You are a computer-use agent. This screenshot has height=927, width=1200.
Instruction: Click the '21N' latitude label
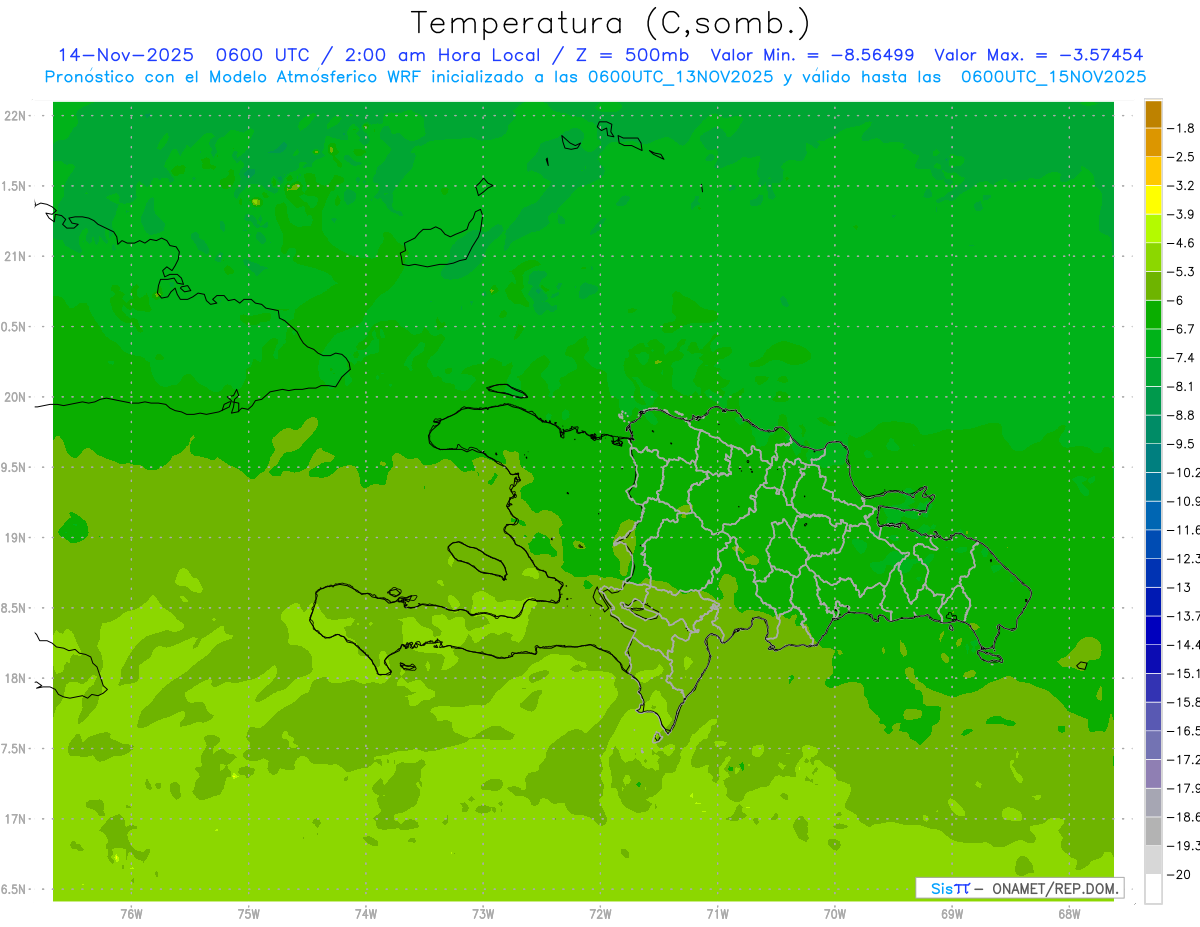15,256
